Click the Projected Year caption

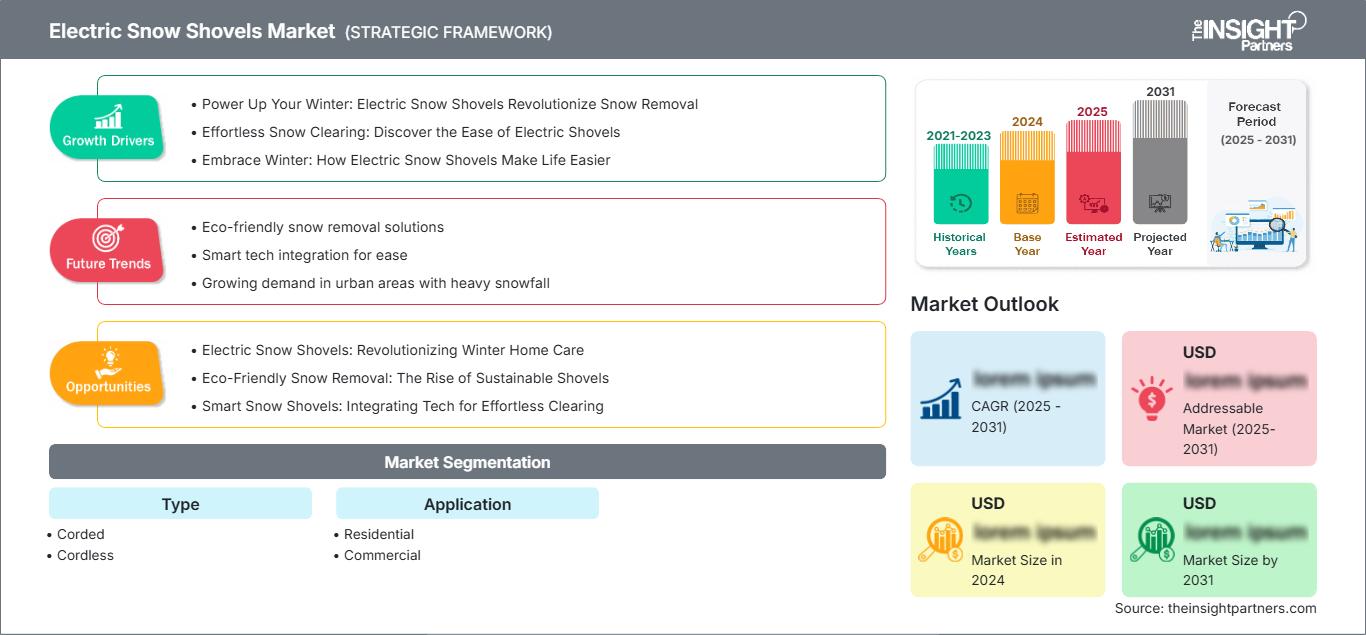point(1160,244)
